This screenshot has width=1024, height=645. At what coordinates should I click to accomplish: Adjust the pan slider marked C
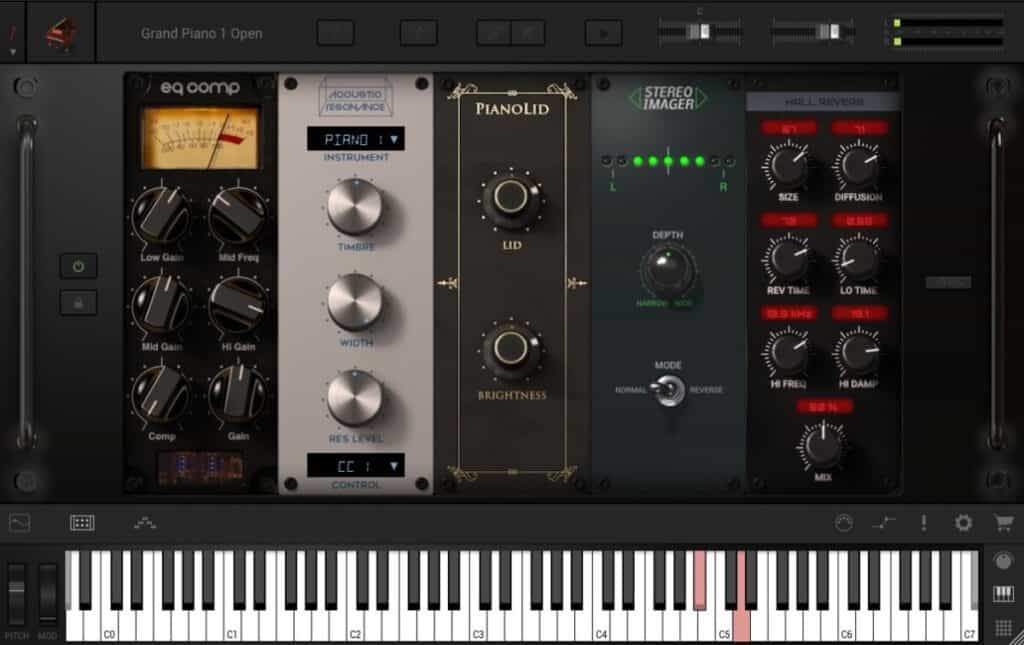[699, 31]
